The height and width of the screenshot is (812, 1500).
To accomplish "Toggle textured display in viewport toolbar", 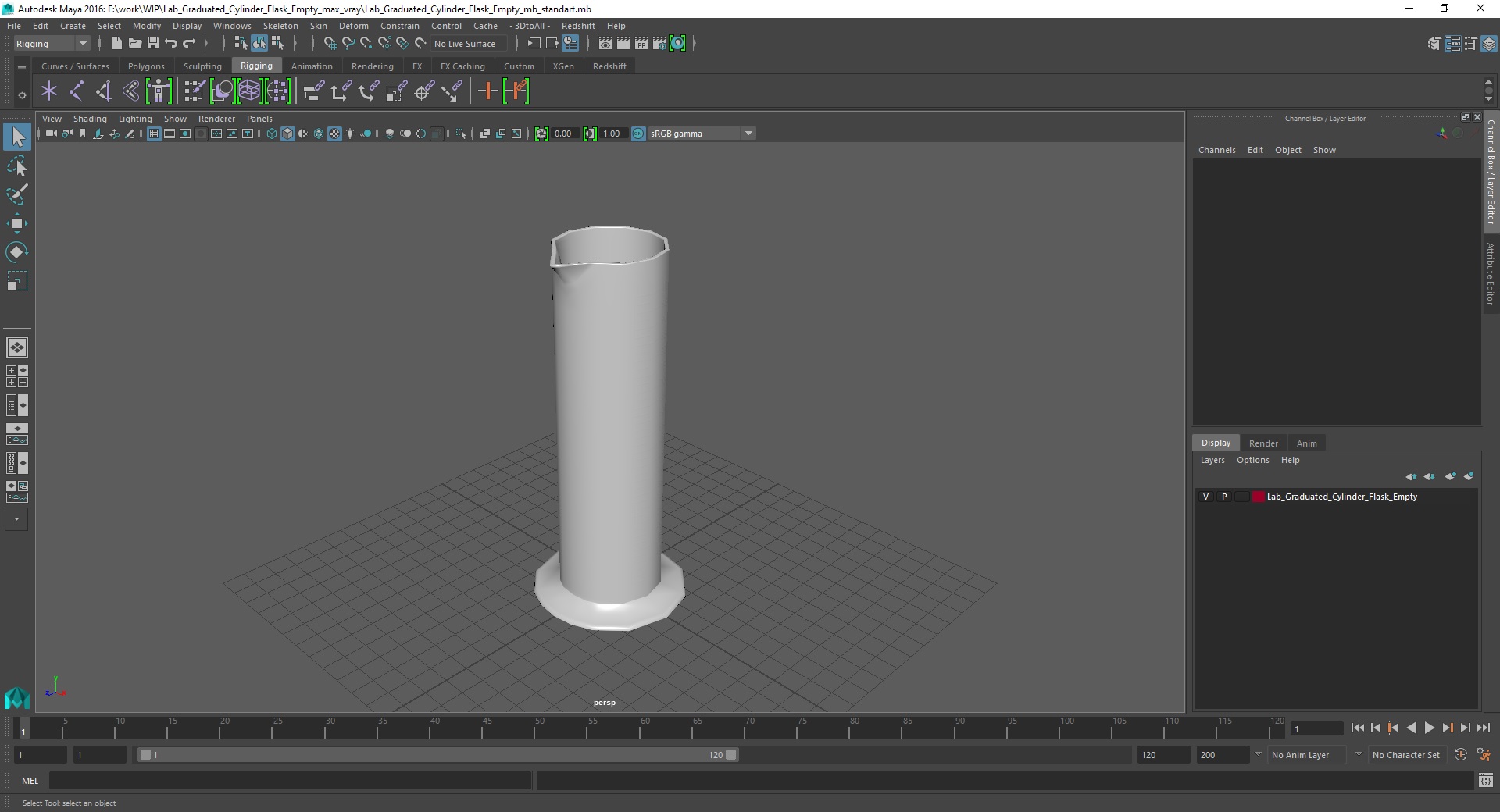I will pyautogui.click(x=334, y=134).
